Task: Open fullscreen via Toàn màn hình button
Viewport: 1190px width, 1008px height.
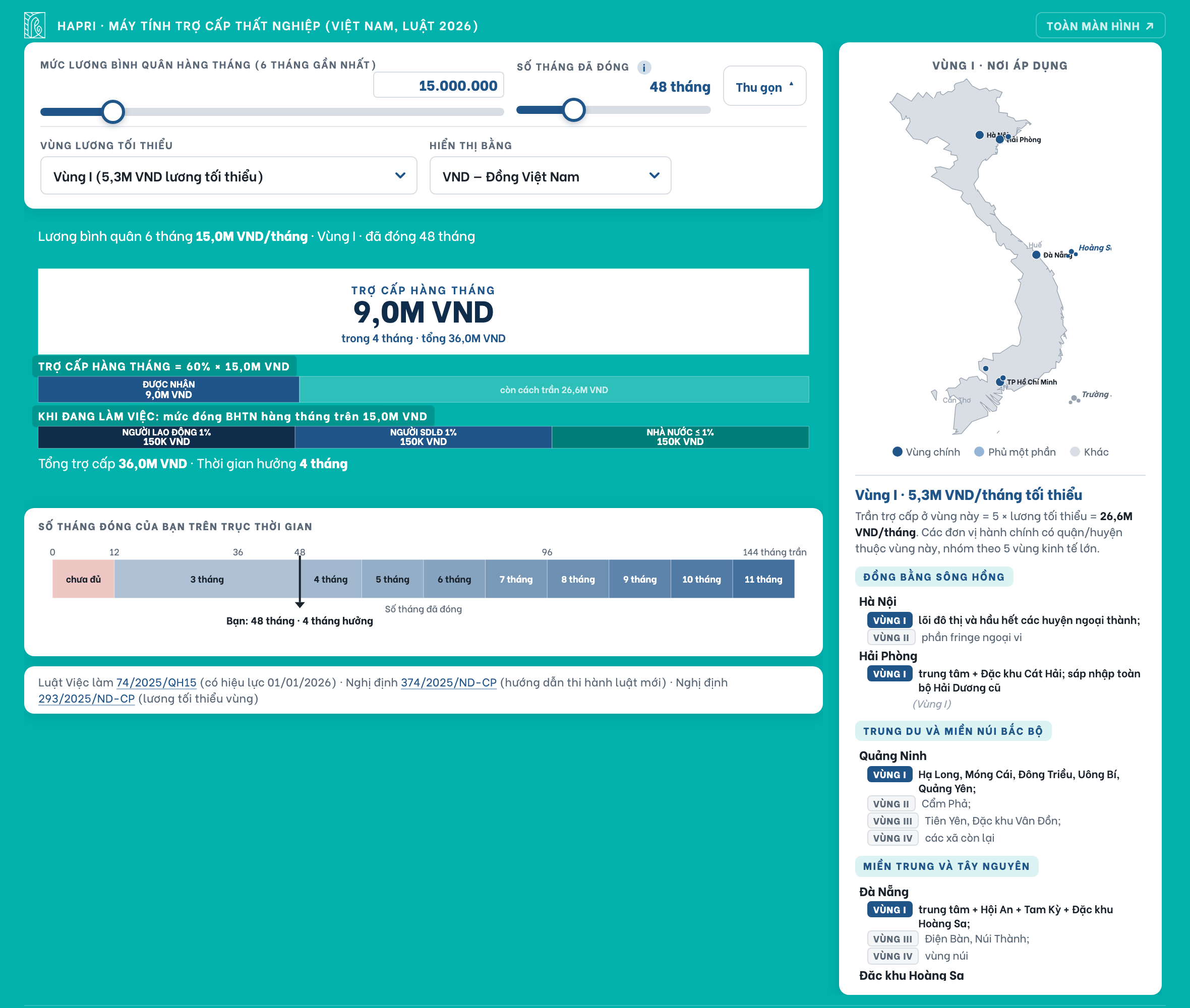Action: (1100, 26)
